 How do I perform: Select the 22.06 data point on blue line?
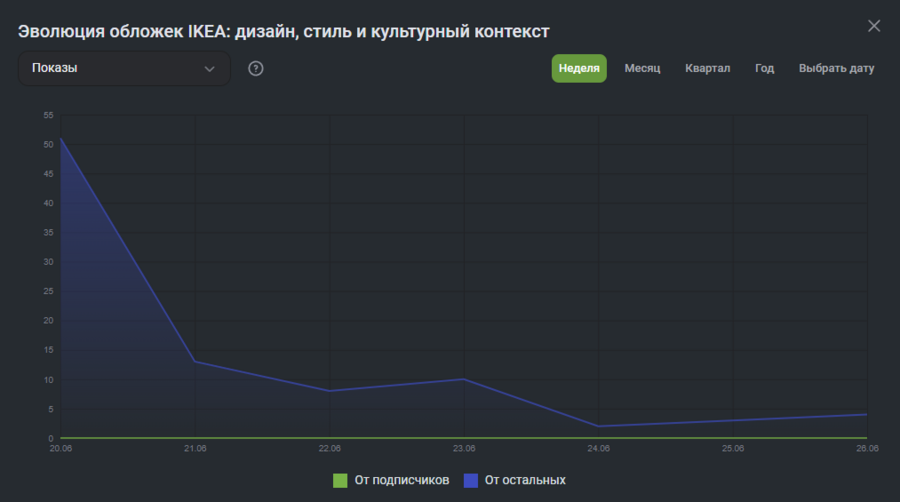(329, 391)
